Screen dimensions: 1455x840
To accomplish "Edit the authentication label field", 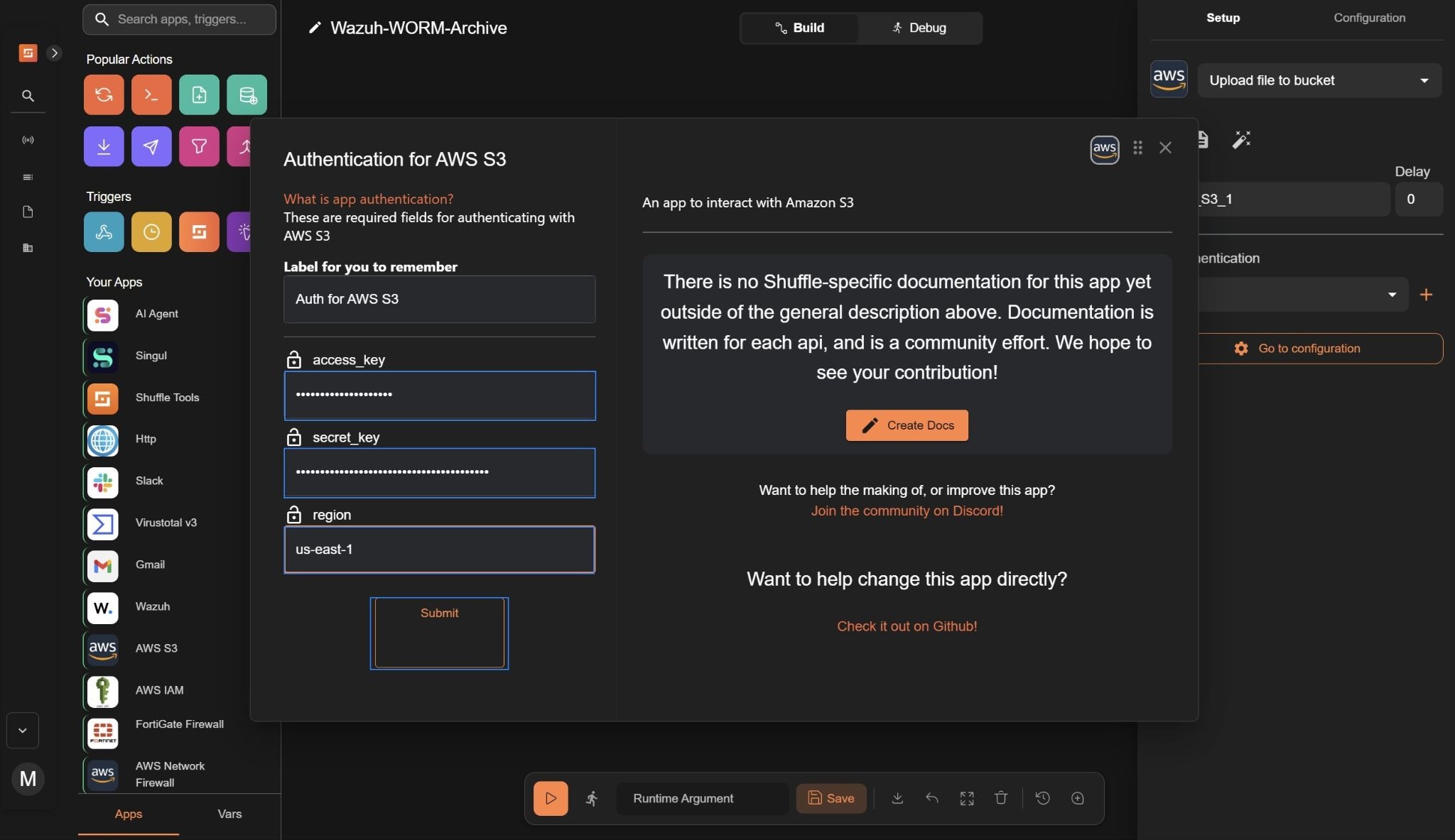I will [439, 299].
